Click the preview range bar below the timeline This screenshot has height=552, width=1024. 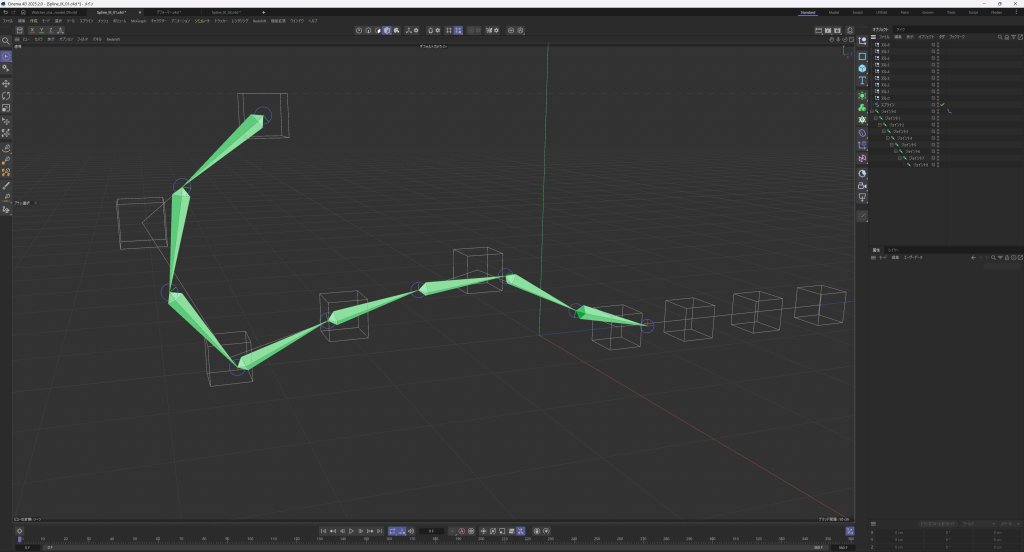pos(434,547)
